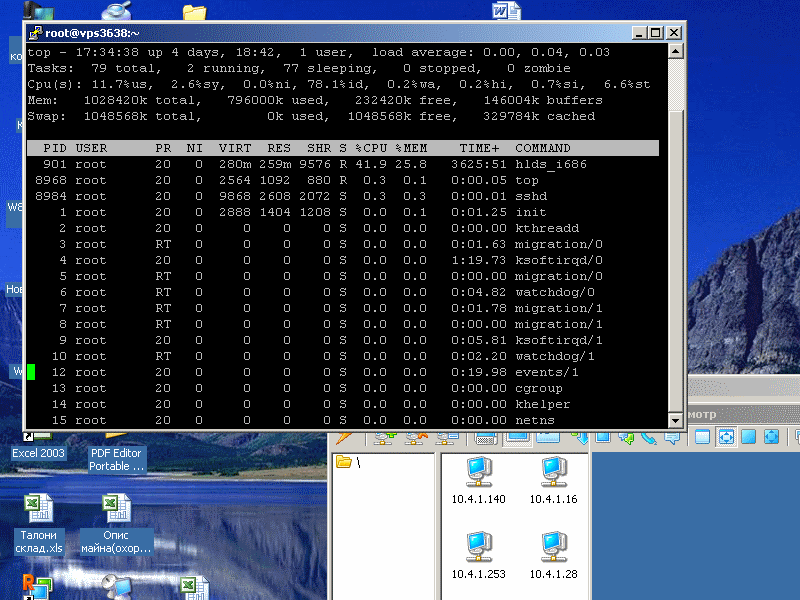The height and width of the screenshot is (600, 800).
Task: Click the COMMAND column header
Action: coord(543,148)
